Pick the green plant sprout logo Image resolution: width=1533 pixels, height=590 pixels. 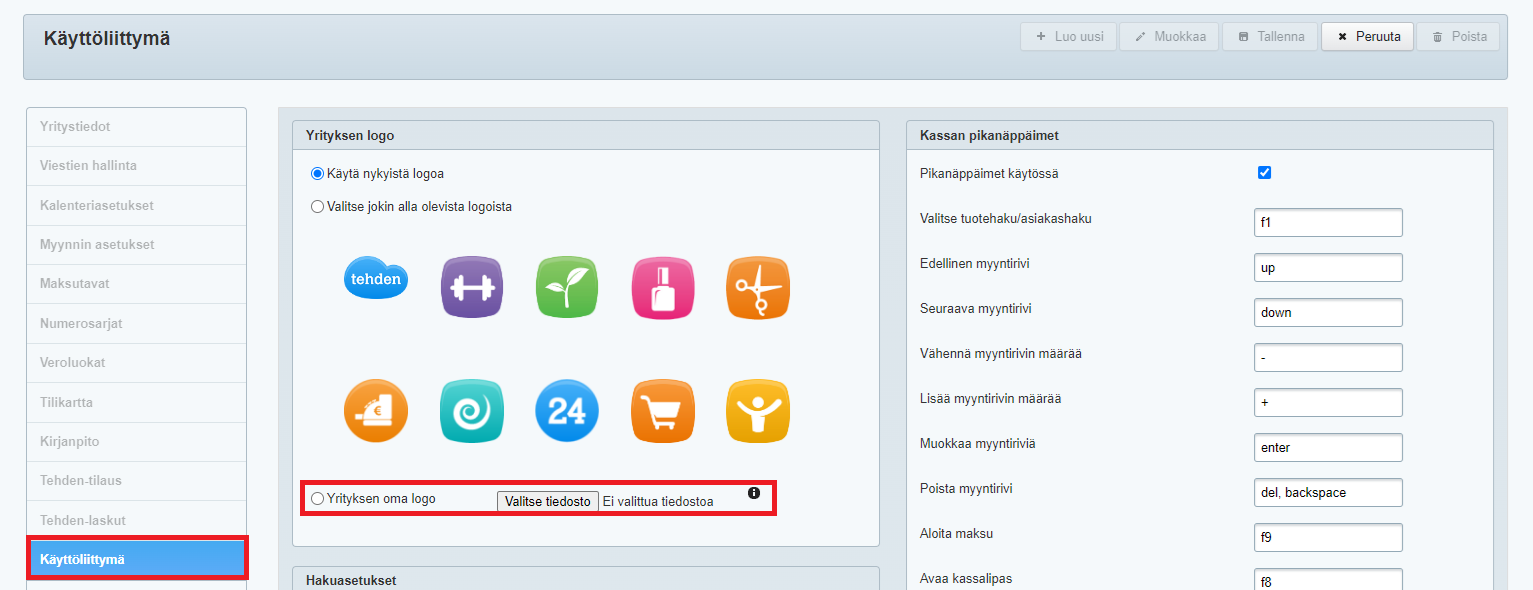(566, 287)
